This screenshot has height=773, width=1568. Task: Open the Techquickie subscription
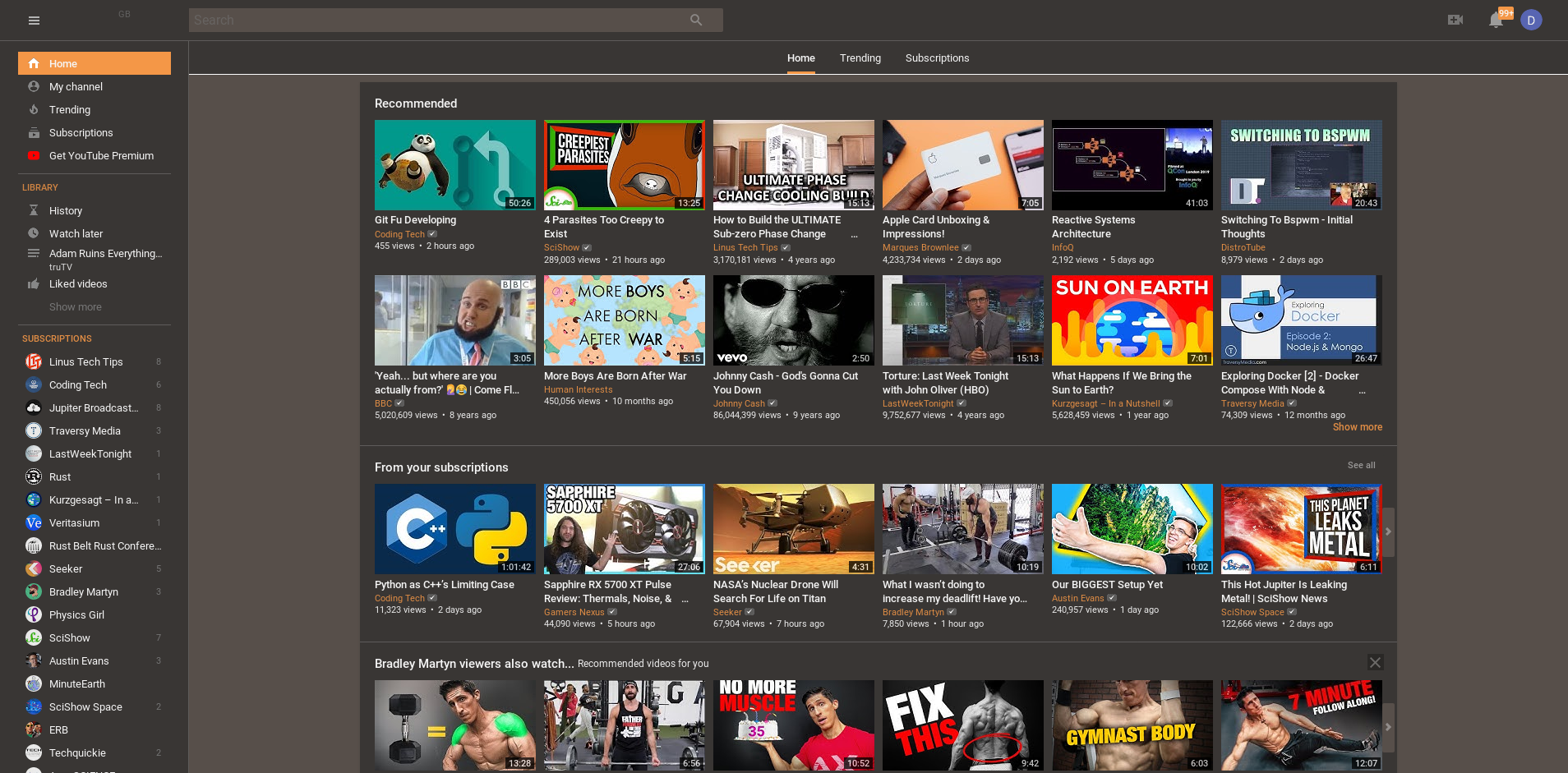click(x=95, y=752)
